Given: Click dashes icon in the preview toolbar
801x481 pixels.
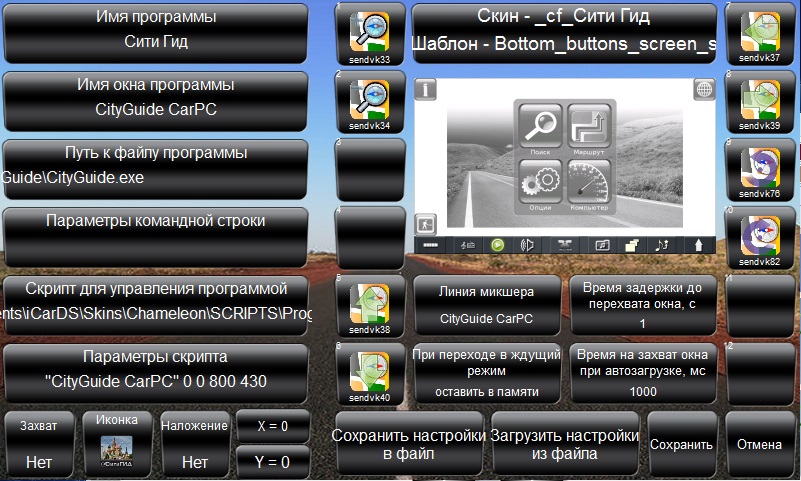Looking at the screenshot, I should coord(431,246).
